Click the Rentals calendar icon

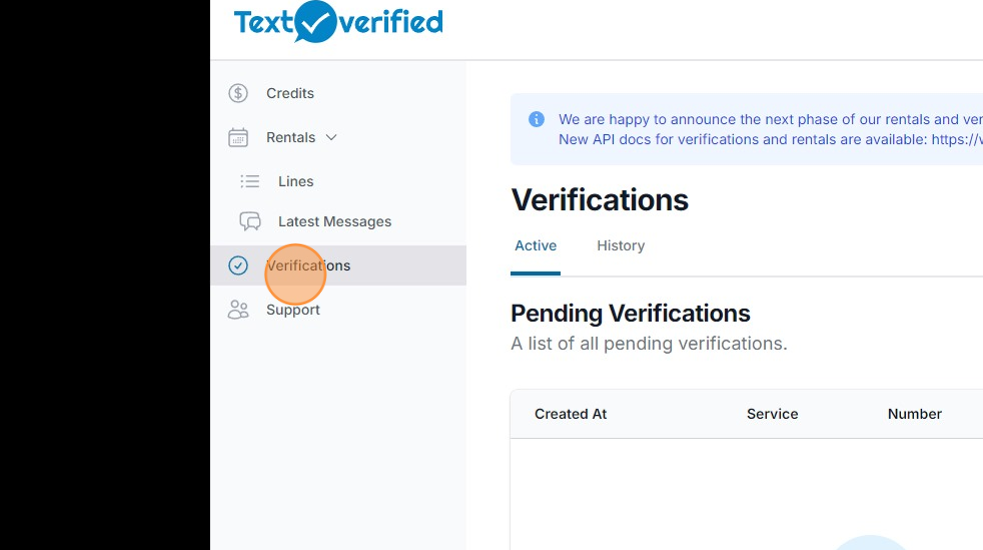[x=238, y=137]
